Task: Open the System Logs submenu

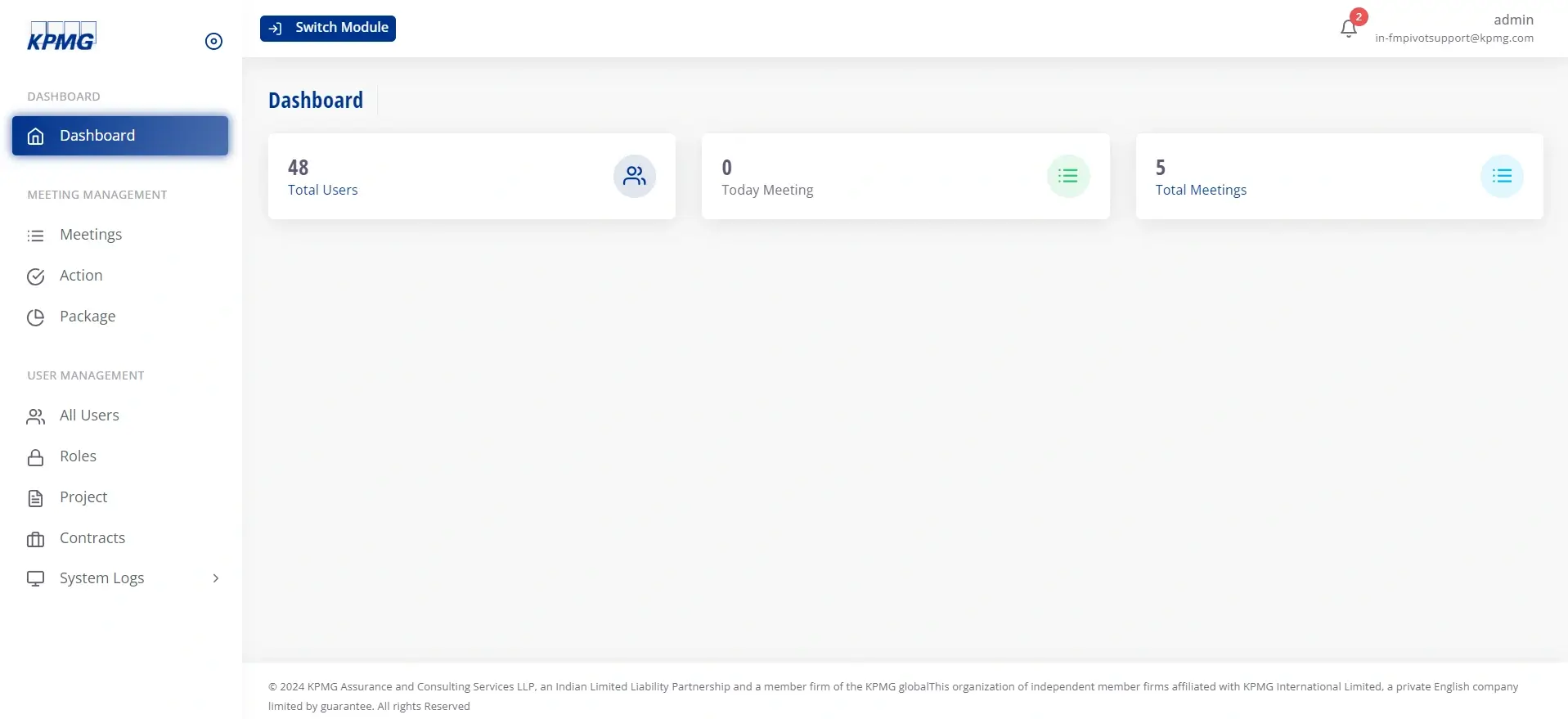Action: [x=102, y=578]
